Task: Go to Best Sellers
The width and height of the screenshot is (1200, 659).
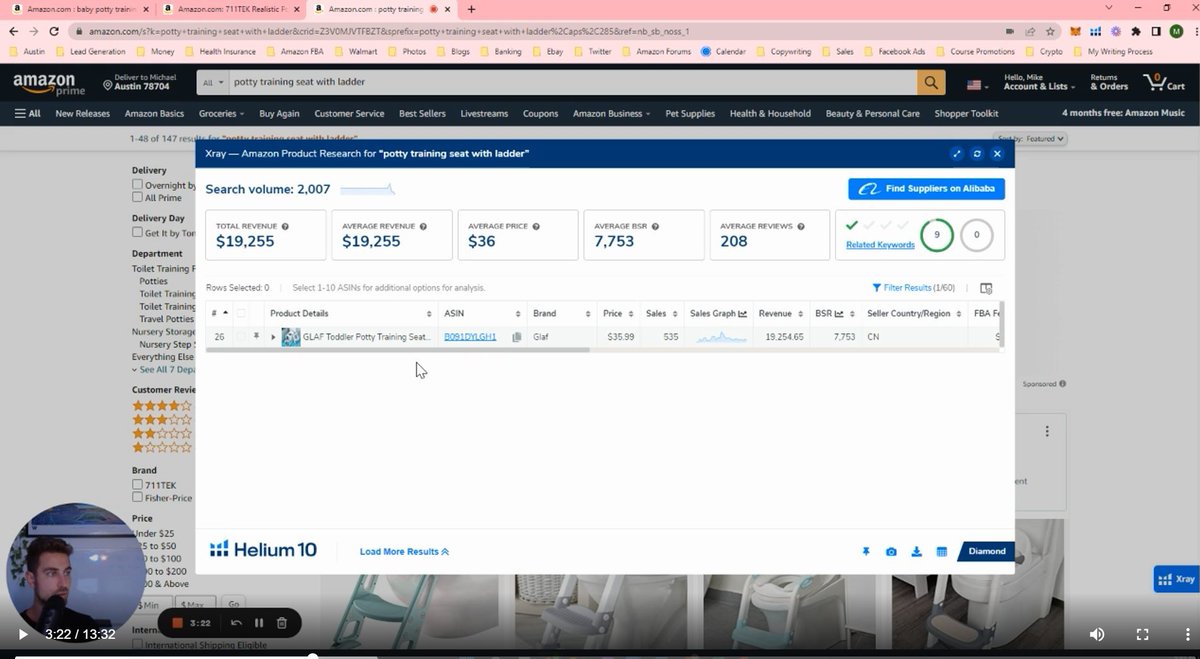Action: (422, 113)
